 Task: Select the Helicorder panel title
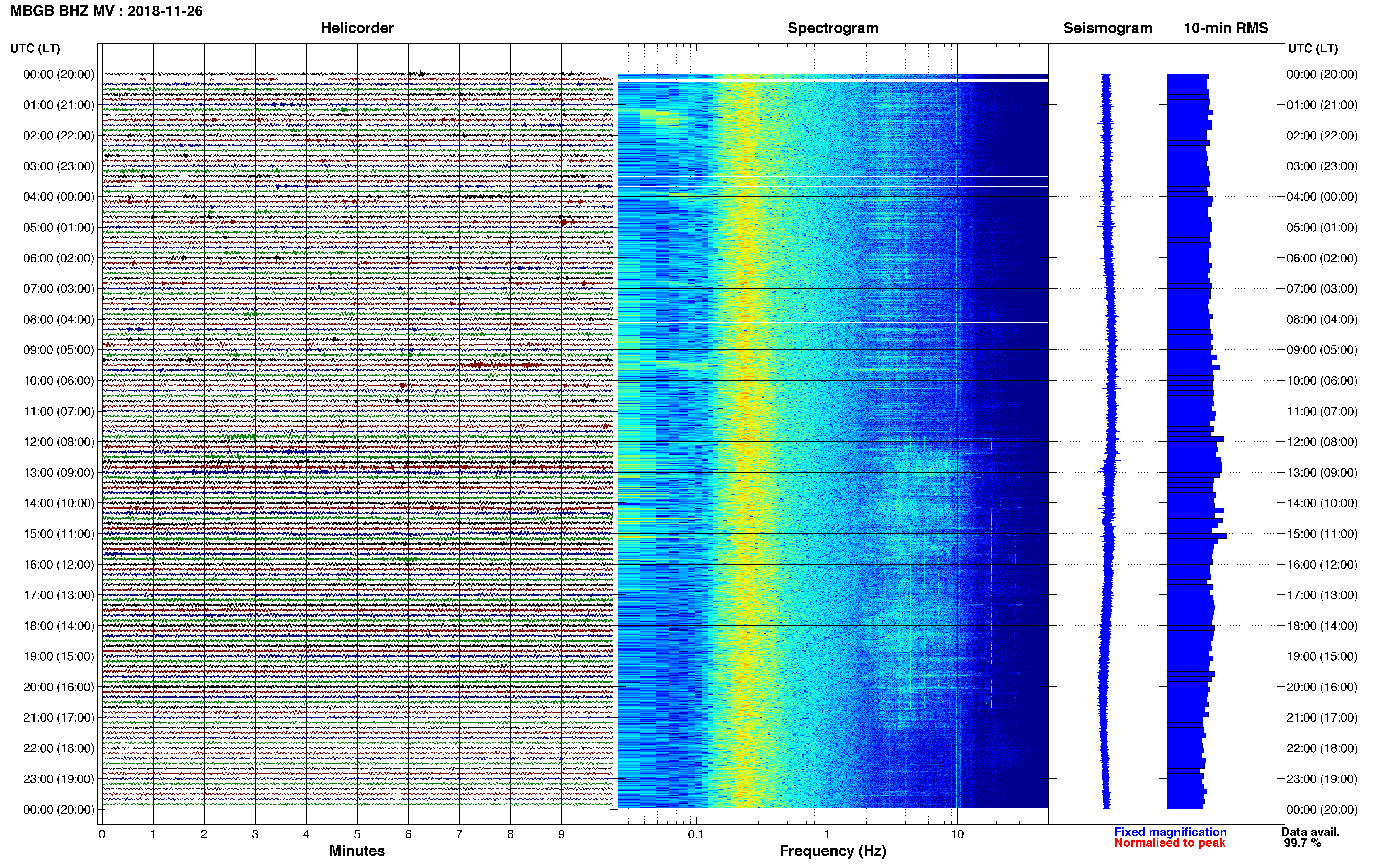357,28
